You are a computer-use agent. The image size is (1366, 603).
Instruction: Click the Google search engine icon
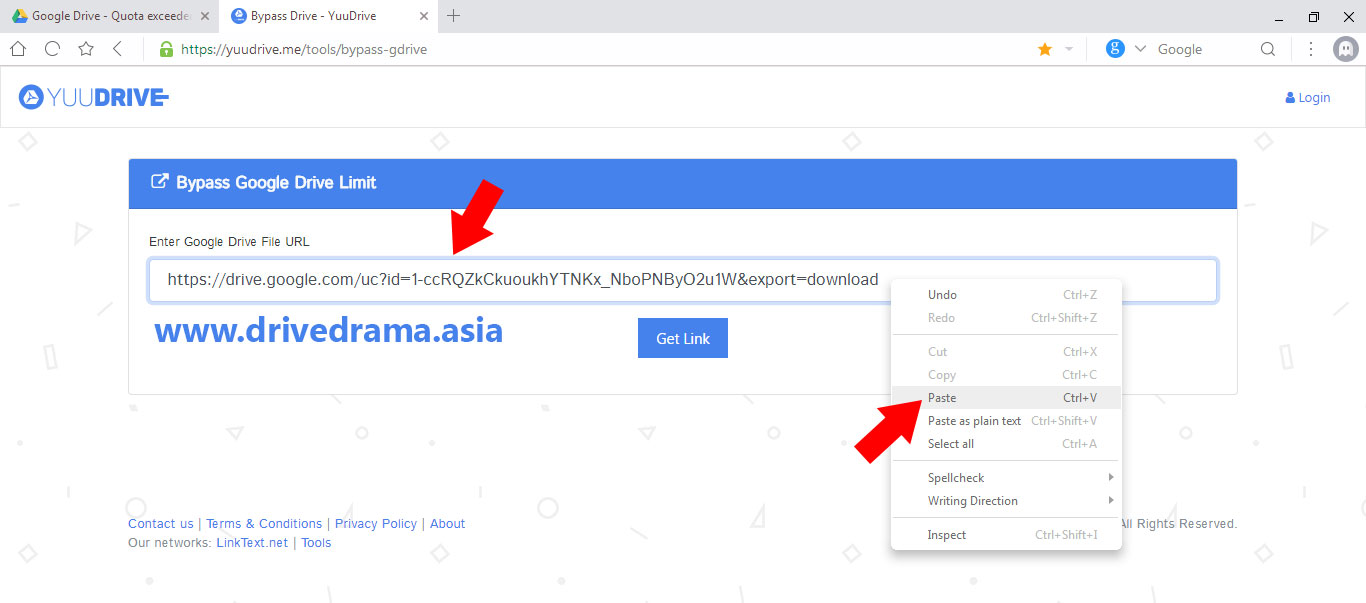(x=1115, y=49)
